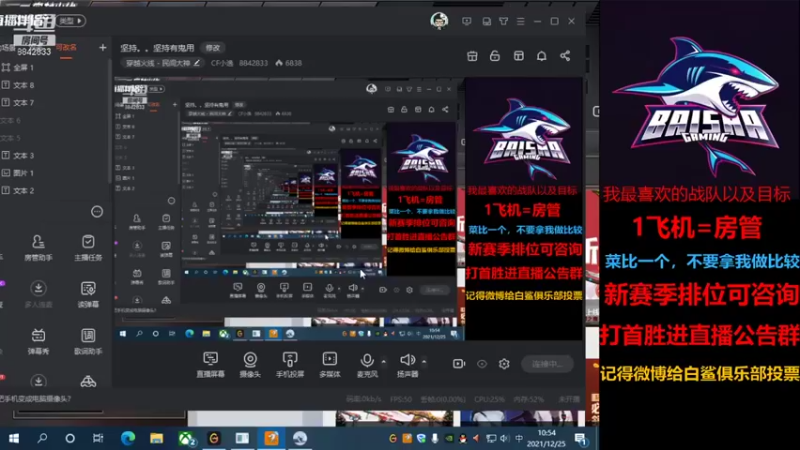
Task: Open the Windows notification center
Action: click(581, 439)
